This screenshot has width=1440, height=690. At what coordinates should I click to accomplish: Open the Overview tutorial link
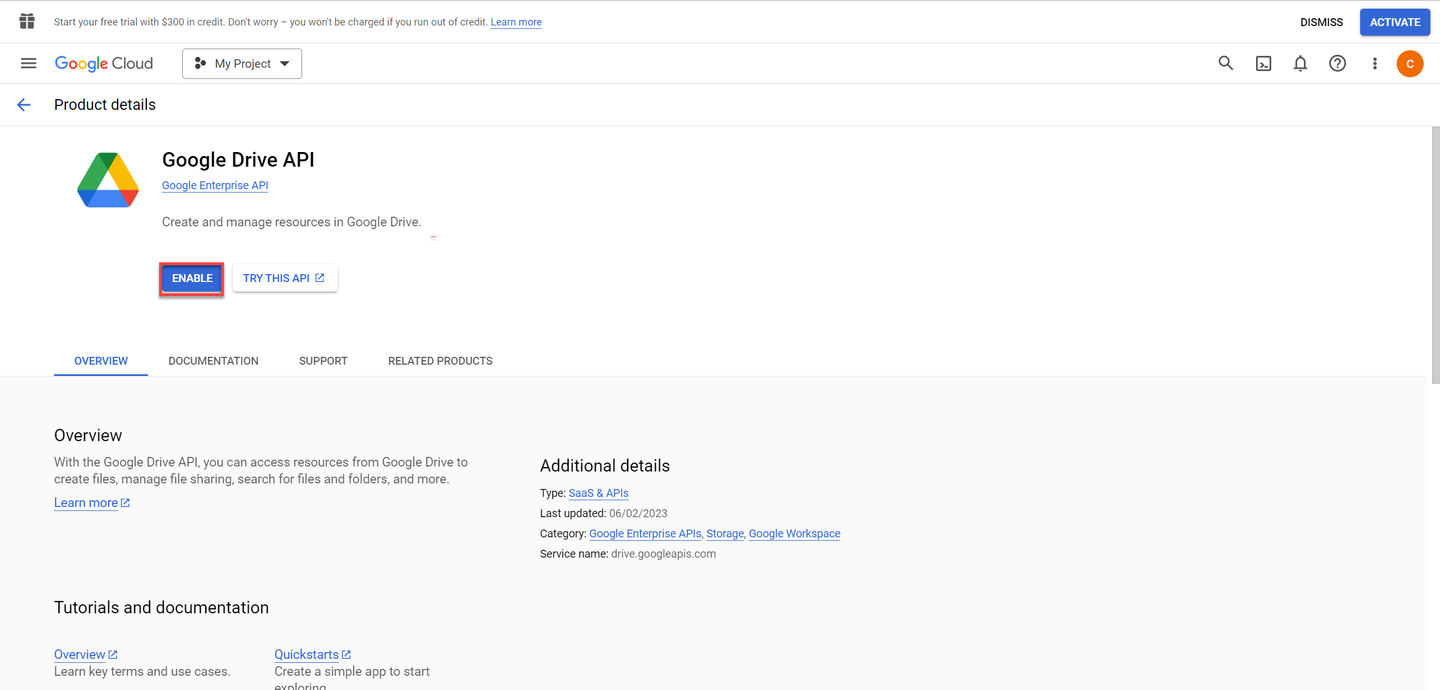pyautogui.click(x=86, y=655)
